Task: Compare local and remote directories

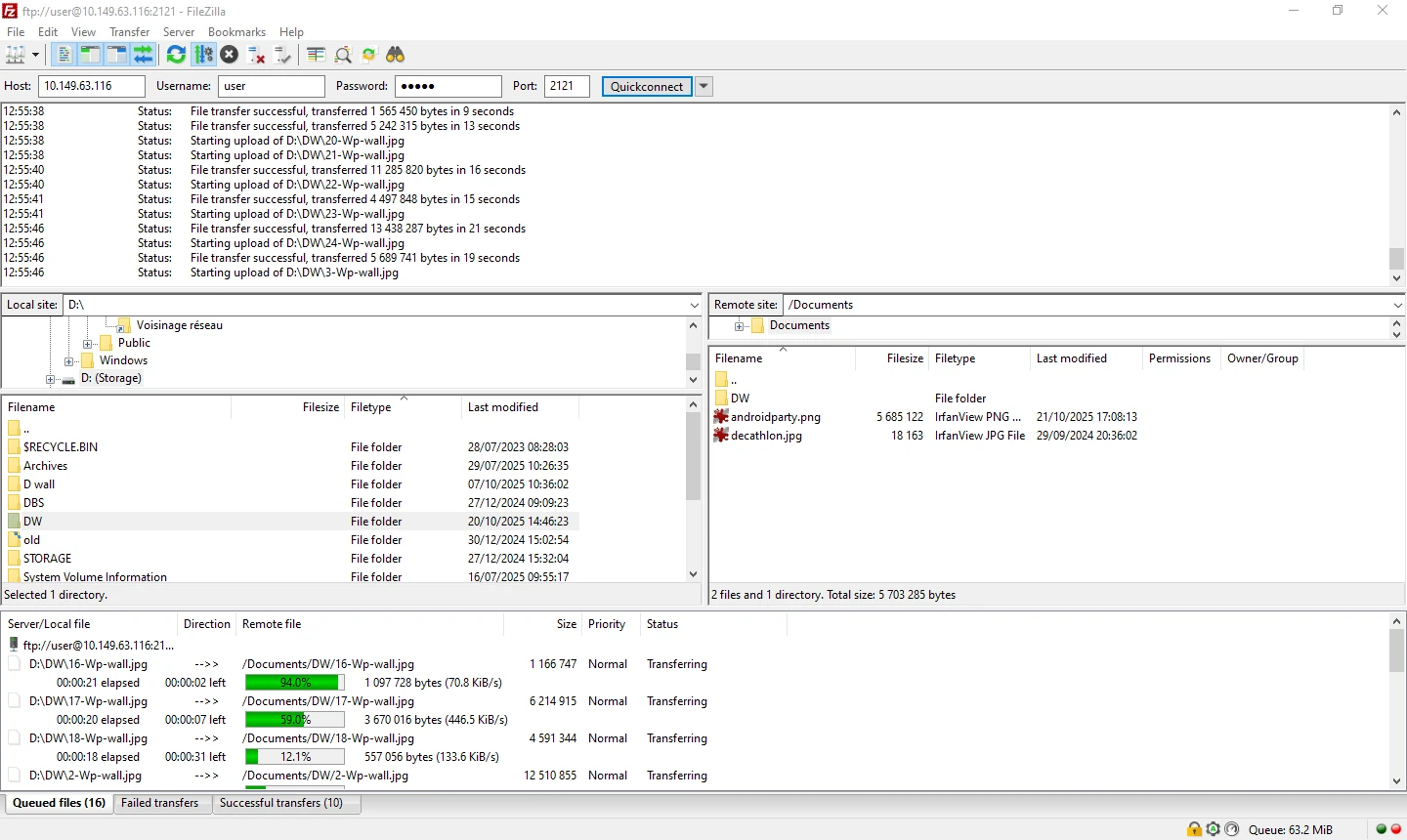Action: pyautogui.click(x=343, y=55)
